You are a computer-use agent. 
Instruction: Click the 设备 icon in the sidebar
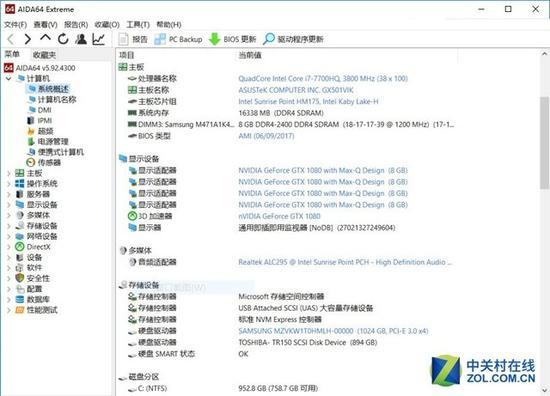coord(20,257)
